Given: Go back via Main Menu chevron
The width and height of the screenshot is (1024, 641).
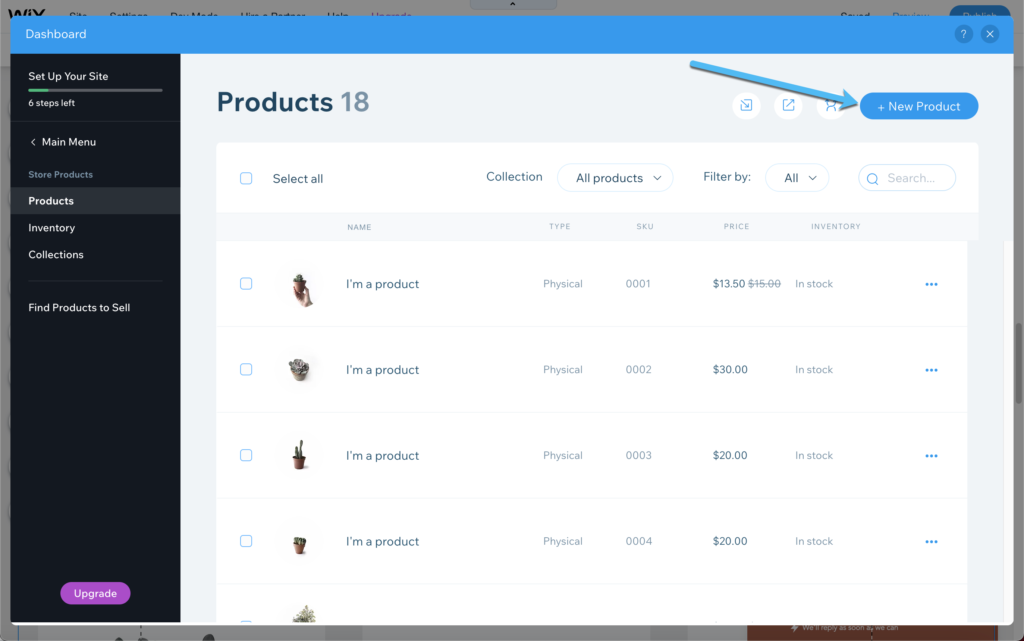Looking at the screenshot, I should tap(33, 142).
